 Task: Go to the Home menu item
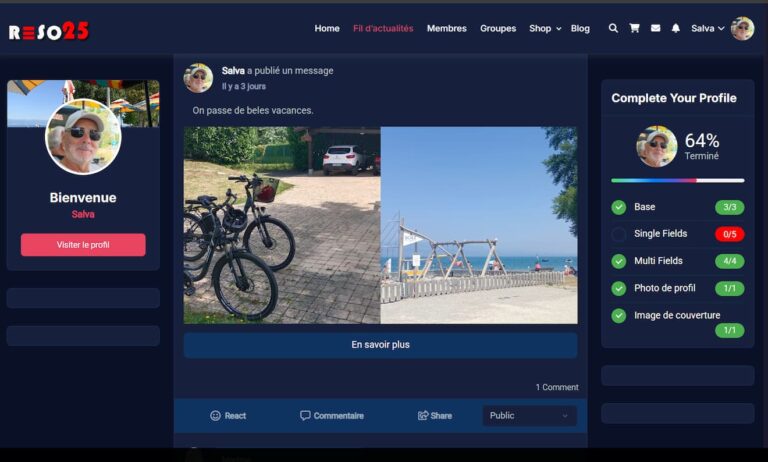tap(327, 28)
